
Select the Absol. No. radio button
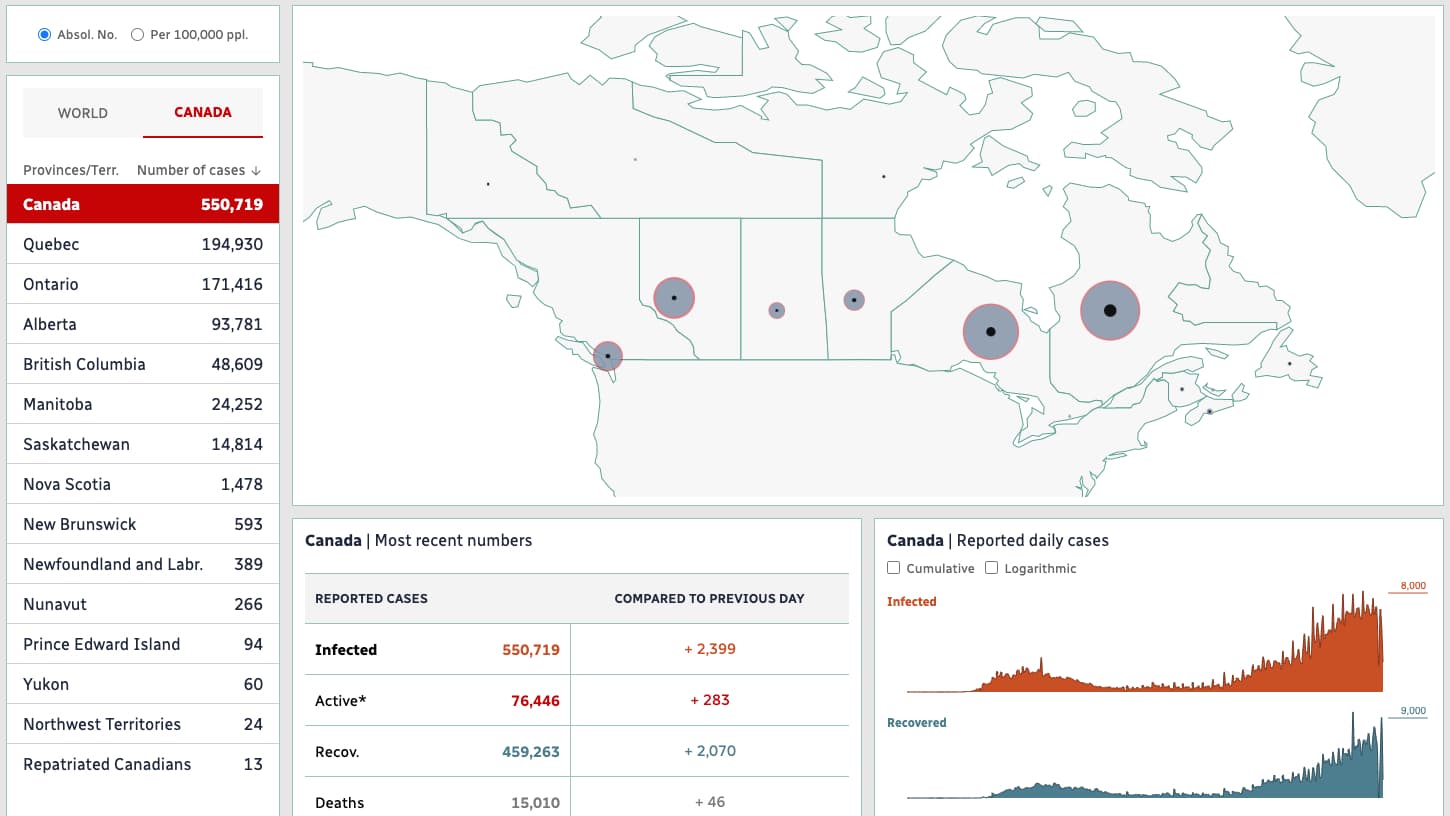(42, 33)
